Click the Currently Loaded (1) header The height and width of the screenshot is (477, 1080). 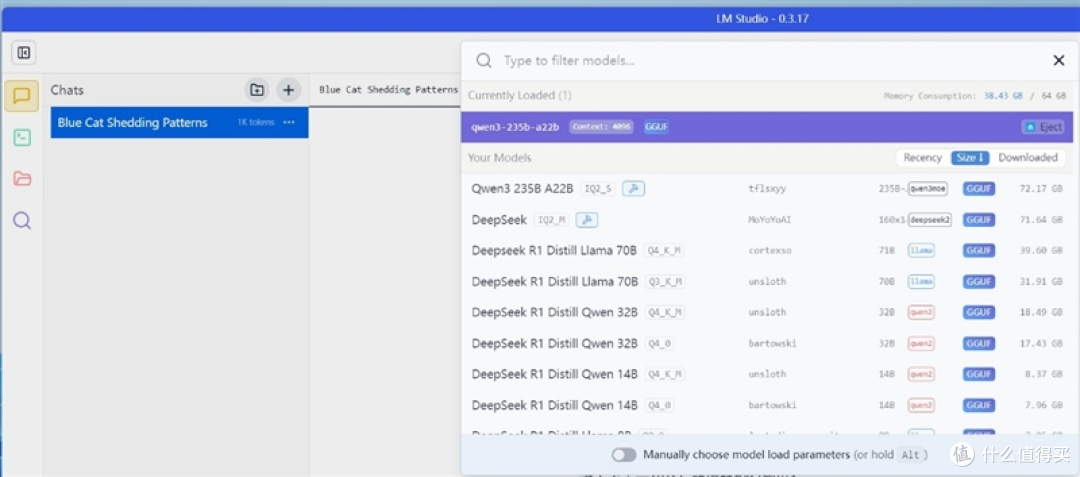[x=519, y=95]
